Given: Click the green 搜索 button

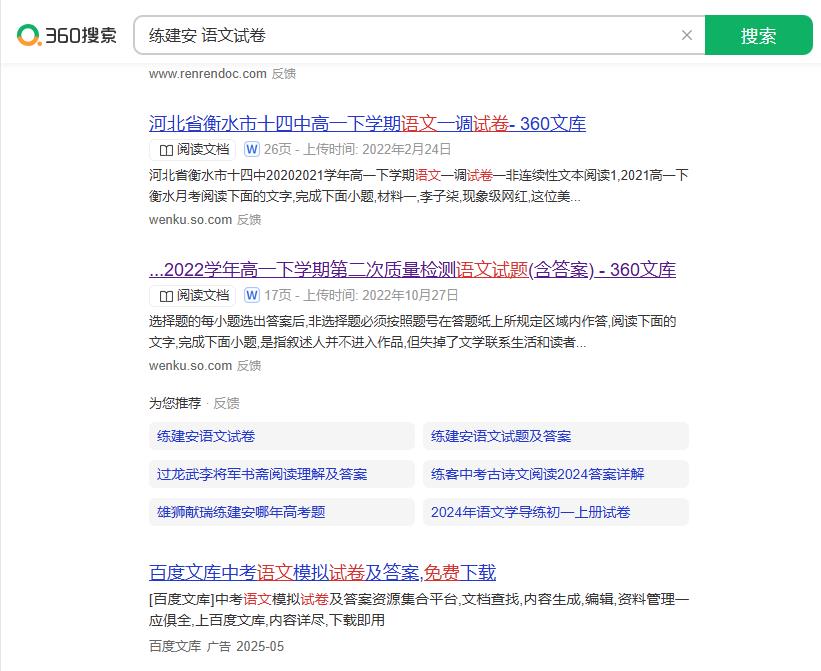Looking at the screenshot, I should pos(758,35).
